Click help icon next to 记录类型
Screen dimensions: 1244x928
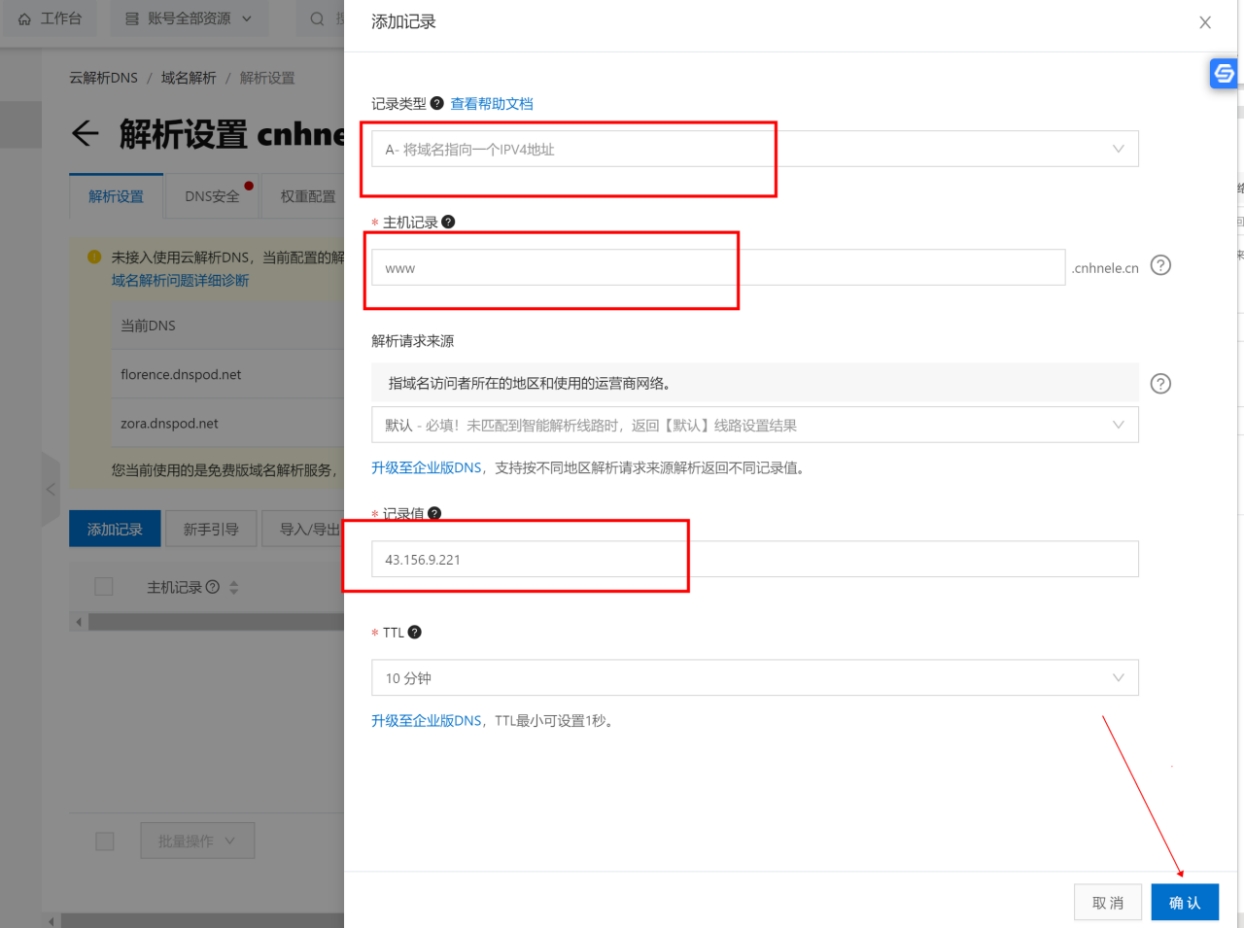[437, 103]
